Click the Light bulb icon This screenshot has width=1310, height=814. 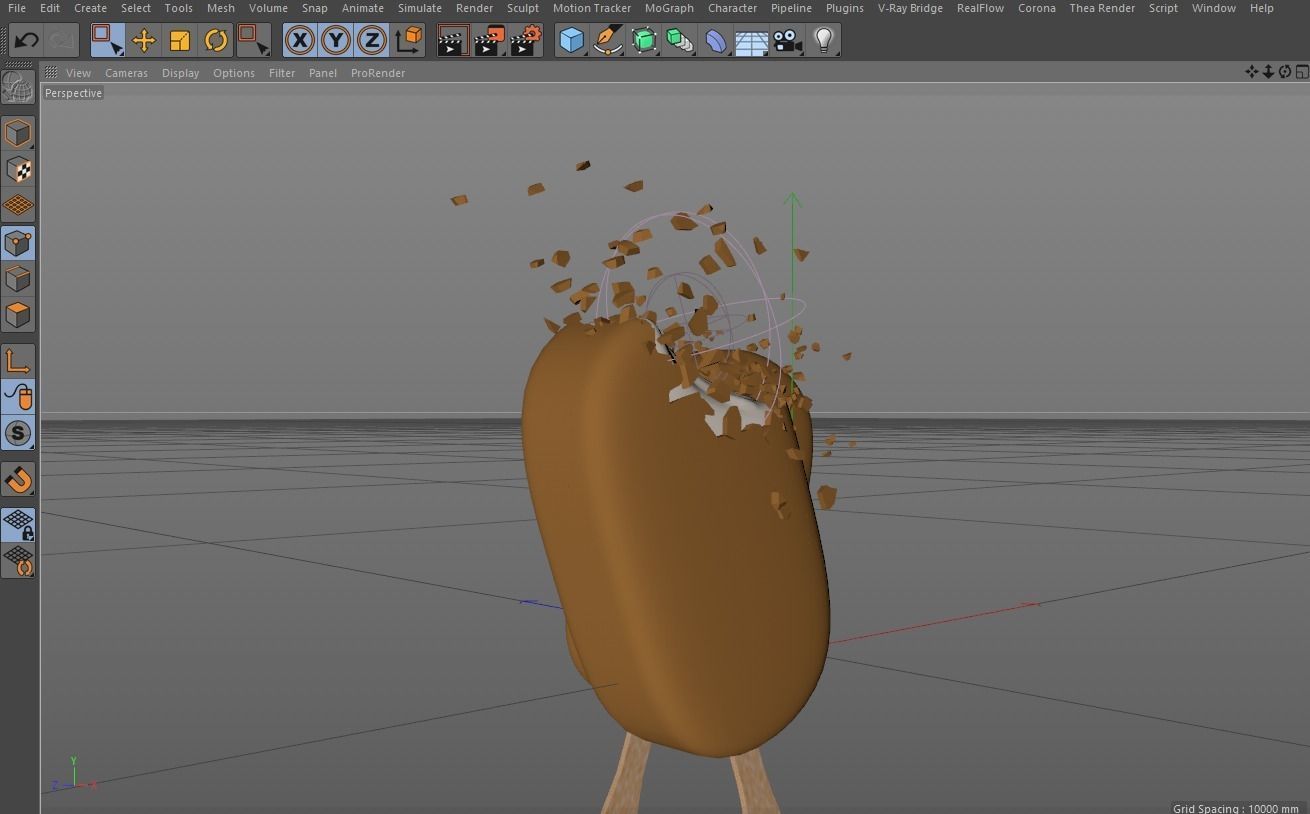[x=824, y=41]
